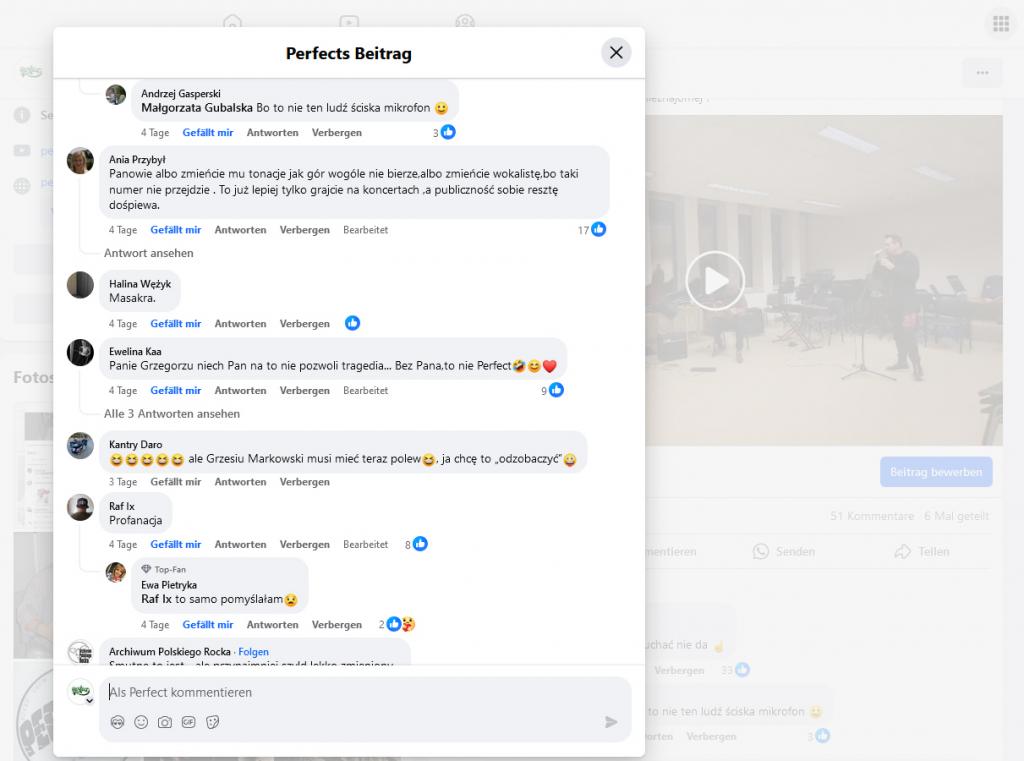1024x761 pixels.
Task: Insert an avatar sticker in the comment
Action: click(118, 722)
